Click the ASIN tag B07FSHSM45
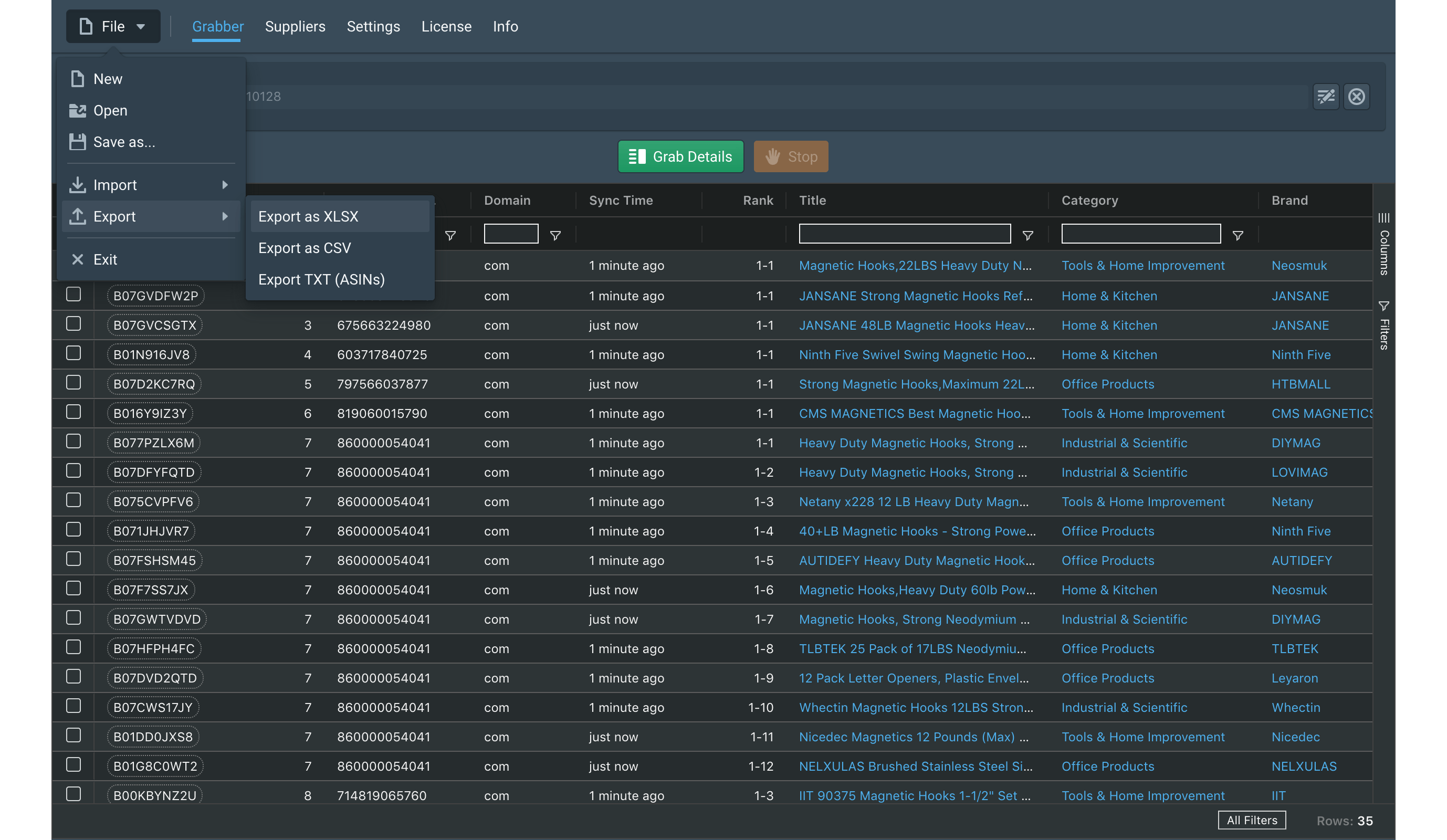 click(154, 560)
